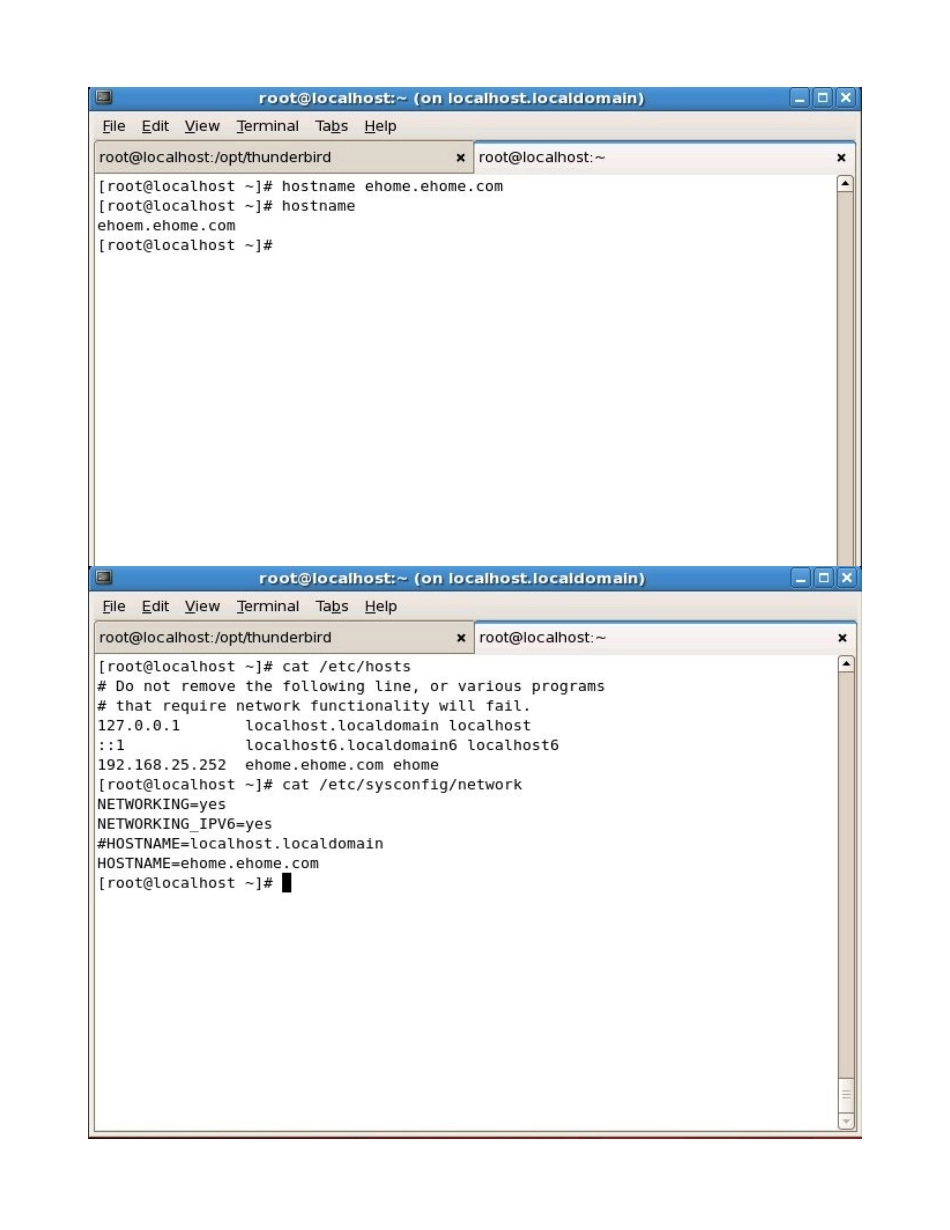
Task: Click '::1 localhost6.localdomain6 localhost6' line
Action: tap(328, 745)
